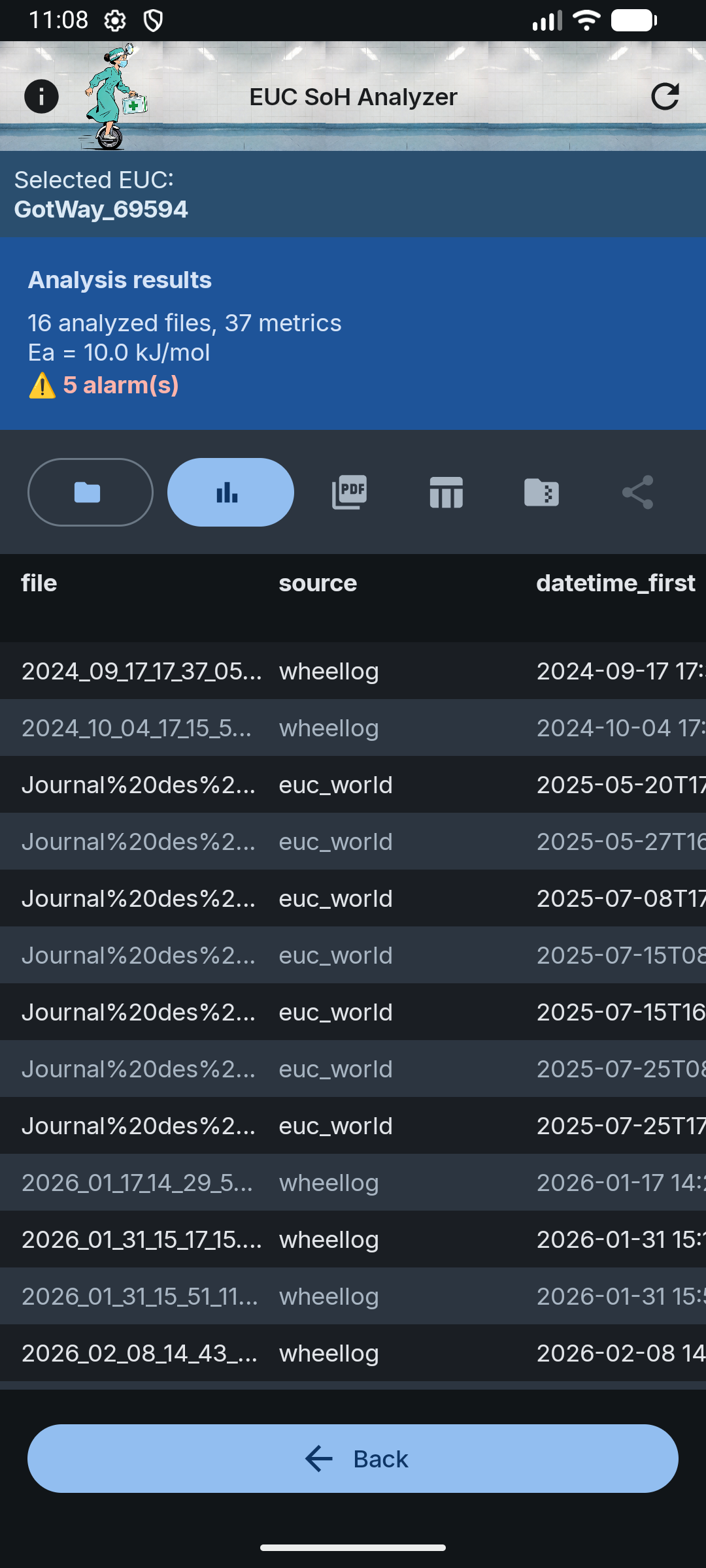
Task: Tap the info icon in header
Action: coord(41,97)
